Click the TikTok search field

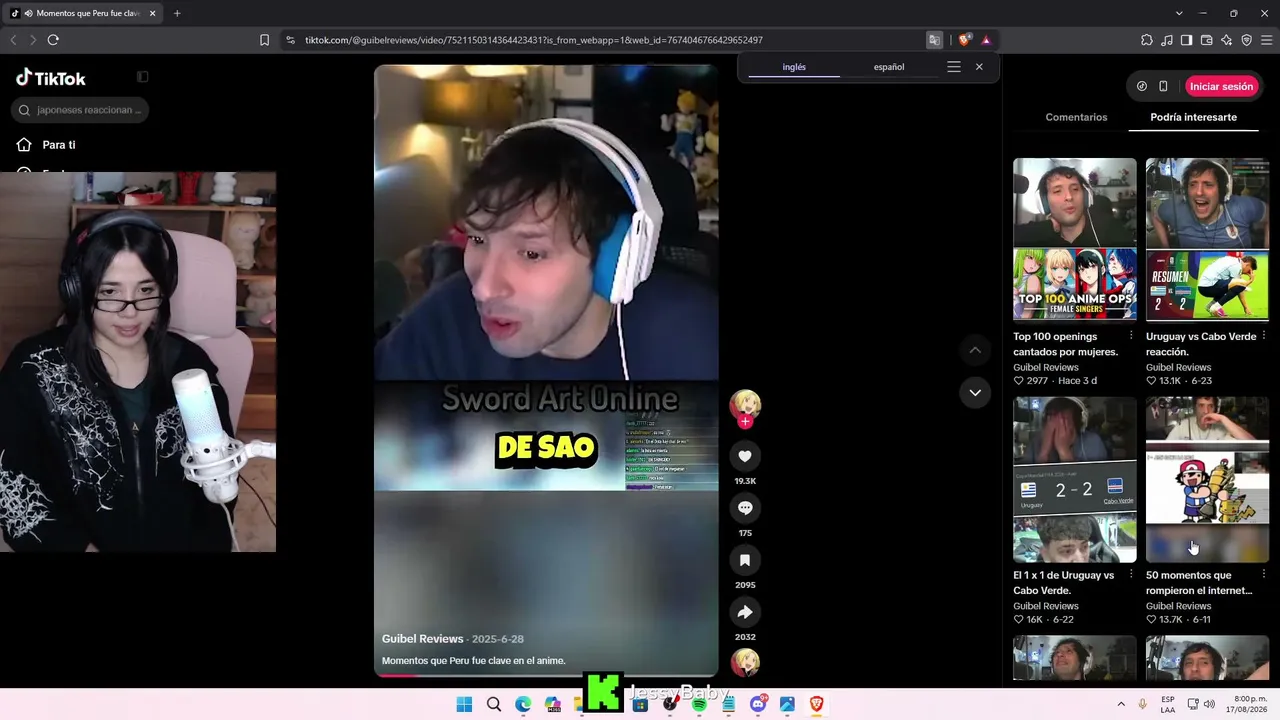pyautogui.click(x=80, y=110)
